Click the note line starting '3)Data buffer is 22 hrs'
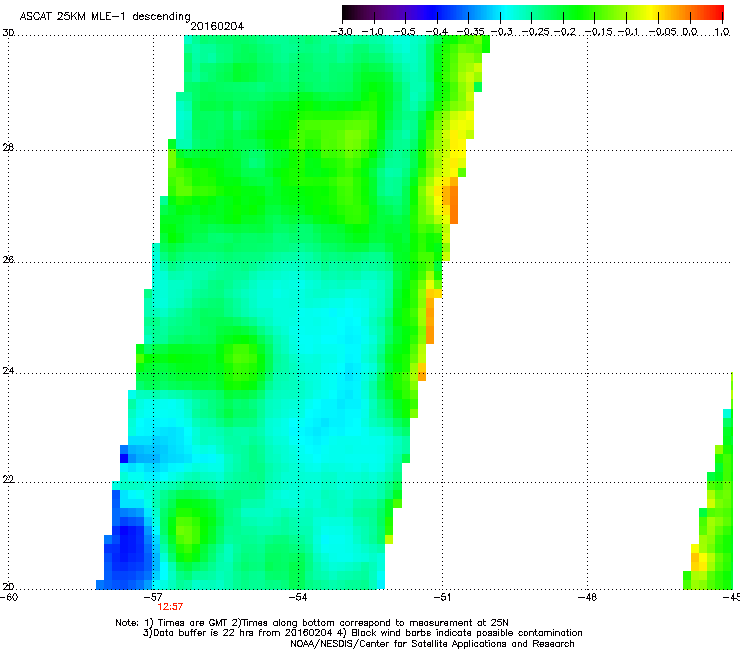740x650 pixels. 362,633
